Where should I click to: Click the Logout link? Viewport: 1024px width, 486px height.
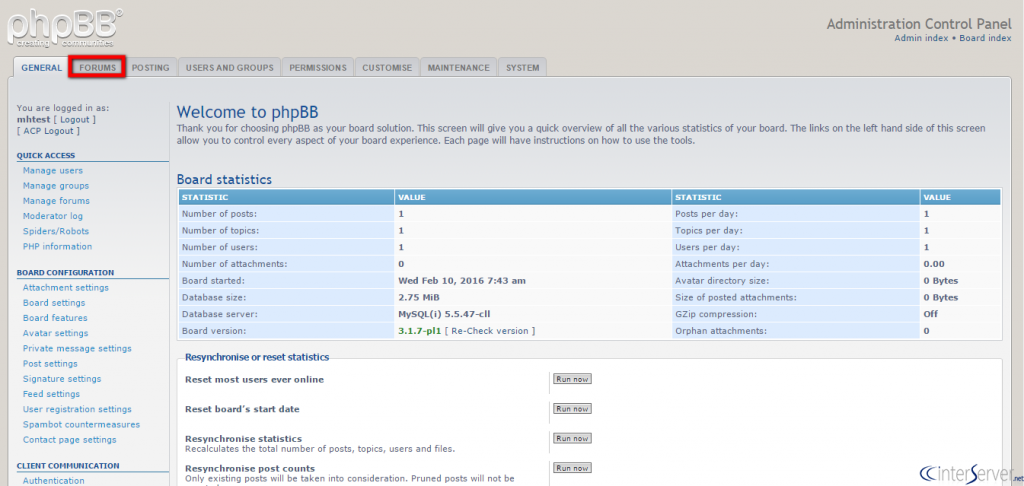coord(74,120)
